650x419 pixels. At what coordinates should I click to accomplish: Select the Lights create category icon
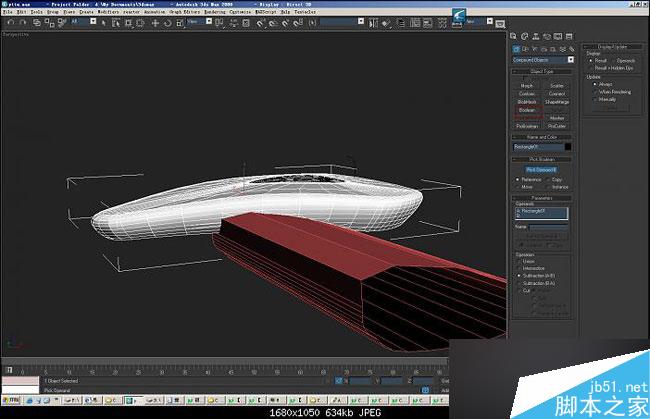(x=535, y=49)
